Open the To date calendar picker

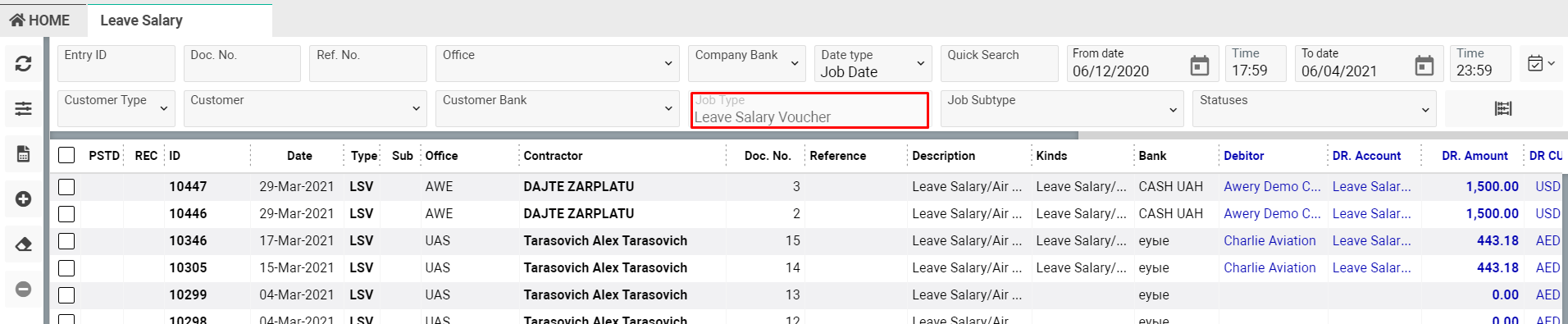click(1424, 65)
